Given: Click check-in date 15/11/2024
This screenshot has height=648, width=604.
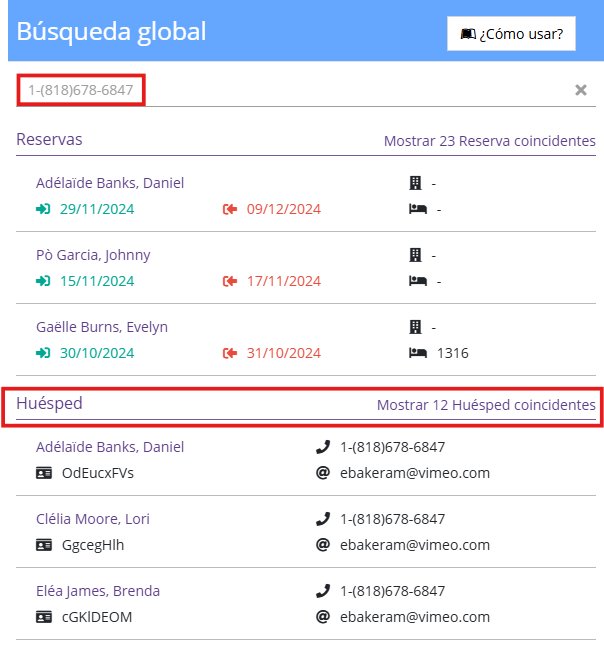Looking at the screenshot, I should click(x=97, y=281).
